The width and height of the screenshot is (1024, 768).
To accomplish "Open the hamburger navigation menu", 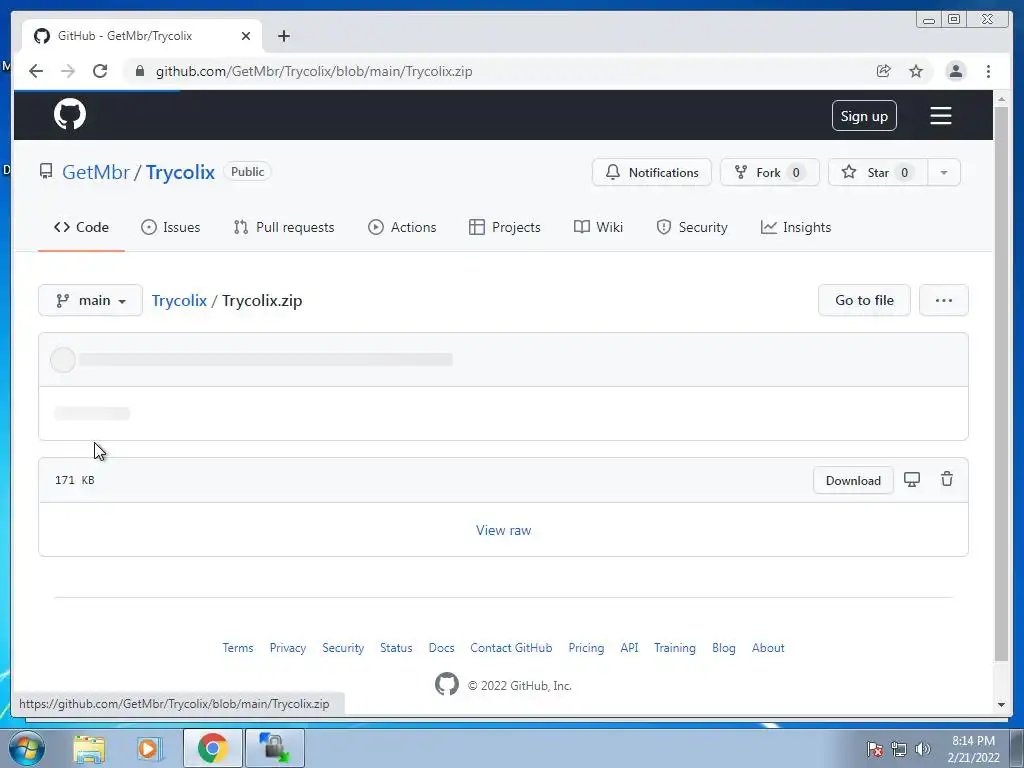I will coord(940,116).
